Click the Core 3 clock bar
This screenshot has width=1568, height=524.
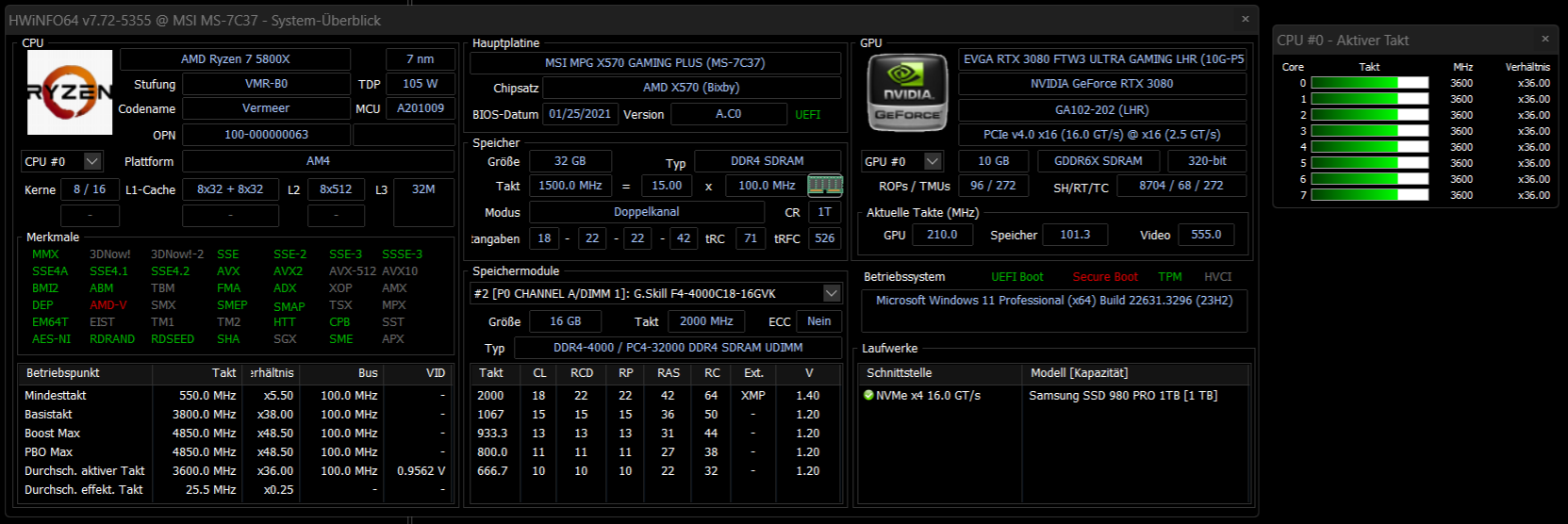coord(1370,131)
